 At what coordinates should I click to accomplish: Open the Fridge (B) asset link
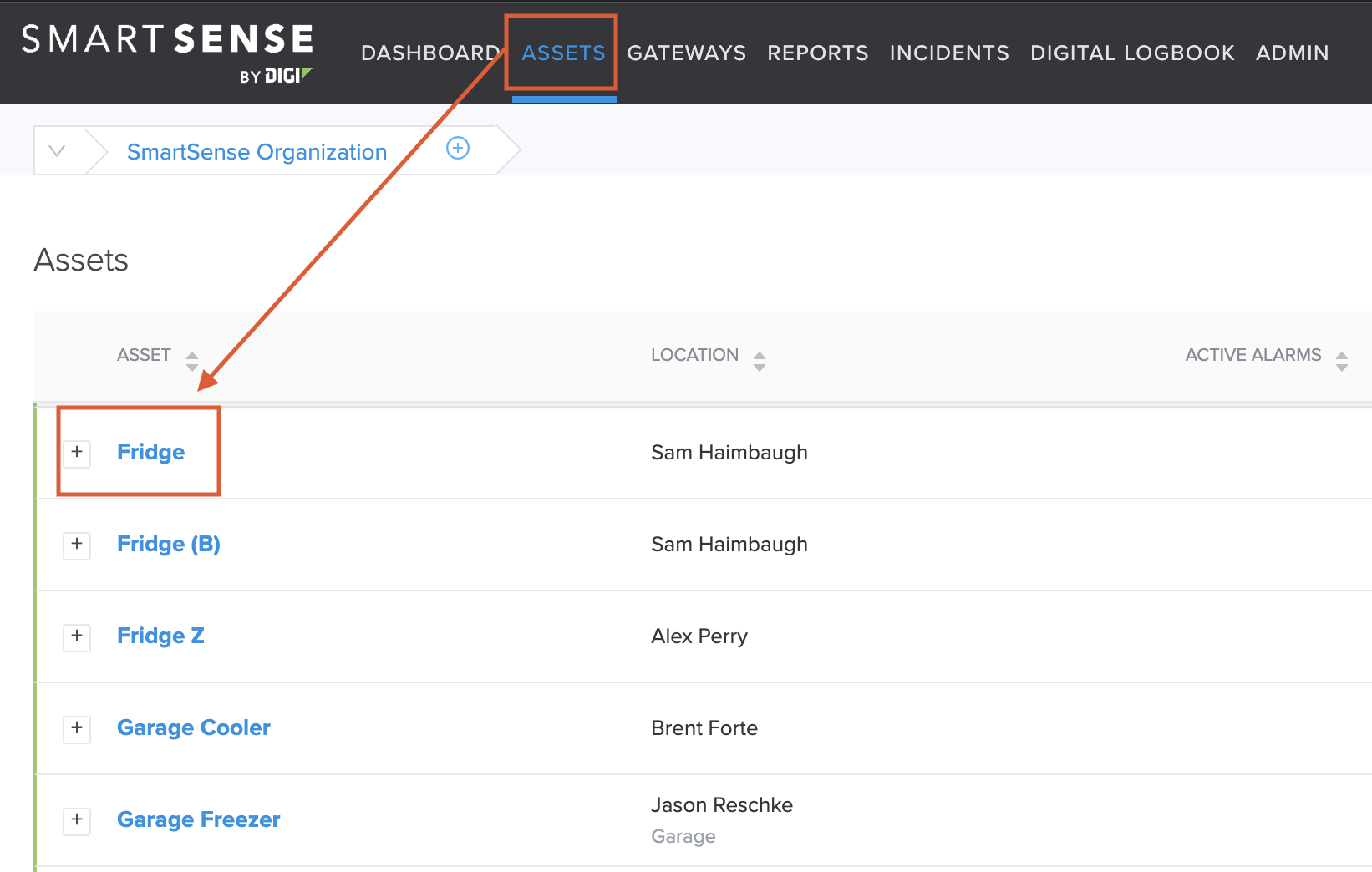coord(169,544)
